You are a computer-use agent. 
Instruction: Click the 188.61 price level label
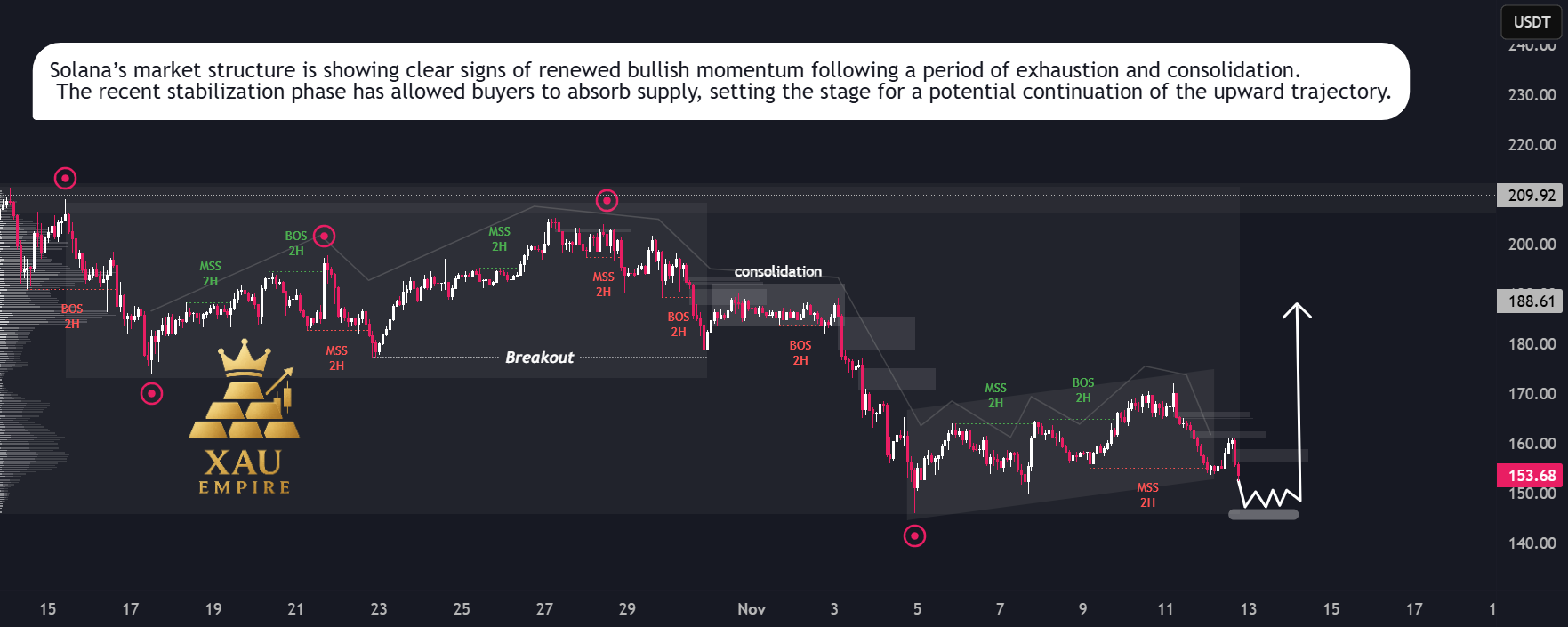coord(1531,301)
